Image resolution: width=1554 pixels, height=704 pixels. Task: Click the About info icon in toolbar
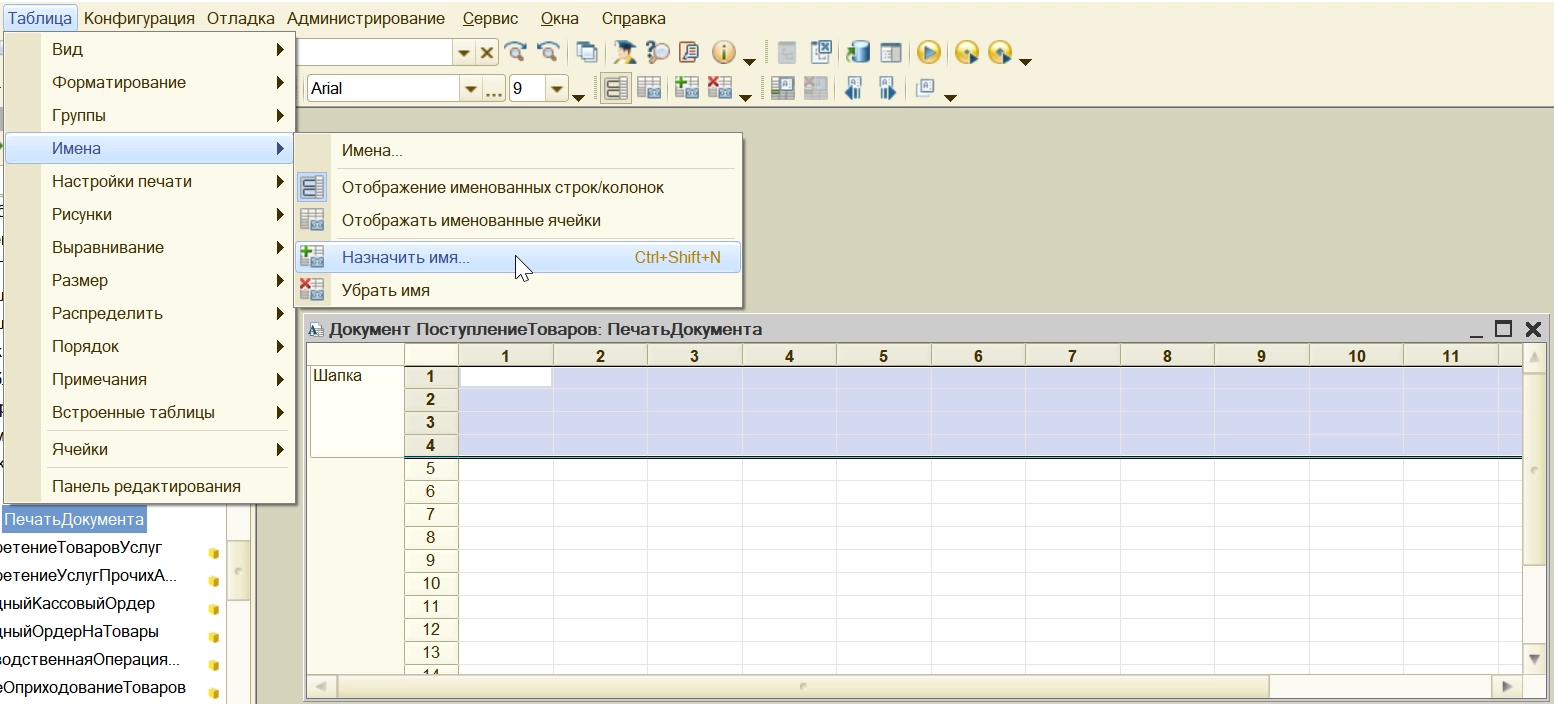point(723,53)
